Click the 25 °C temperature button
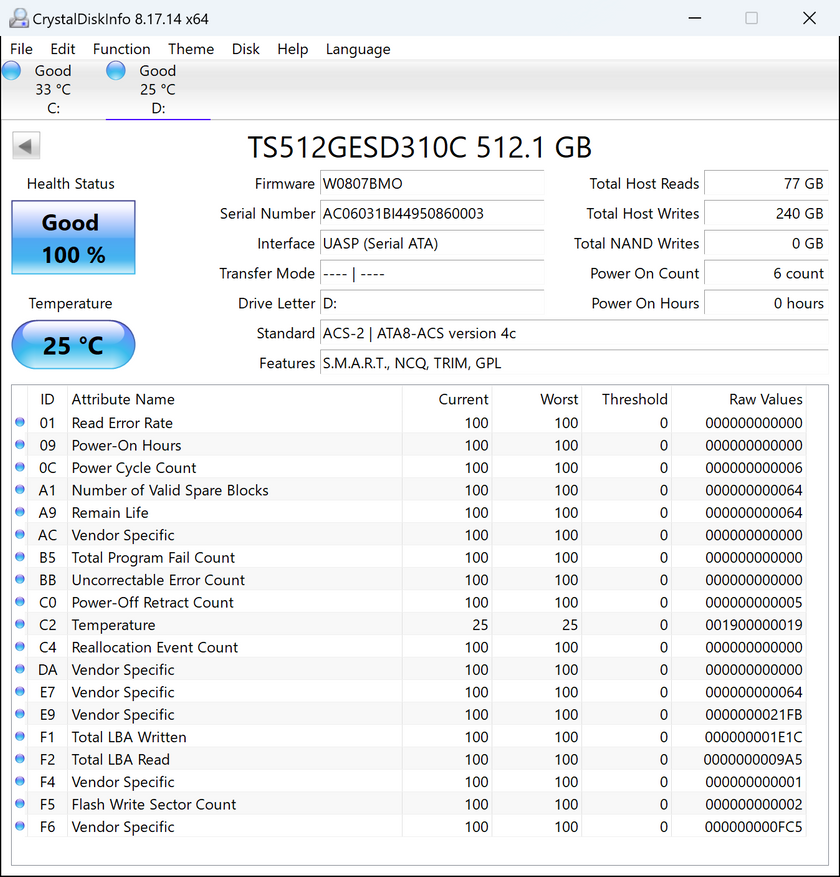This screenshot has height=877, width=840. [x=73, y=346]
